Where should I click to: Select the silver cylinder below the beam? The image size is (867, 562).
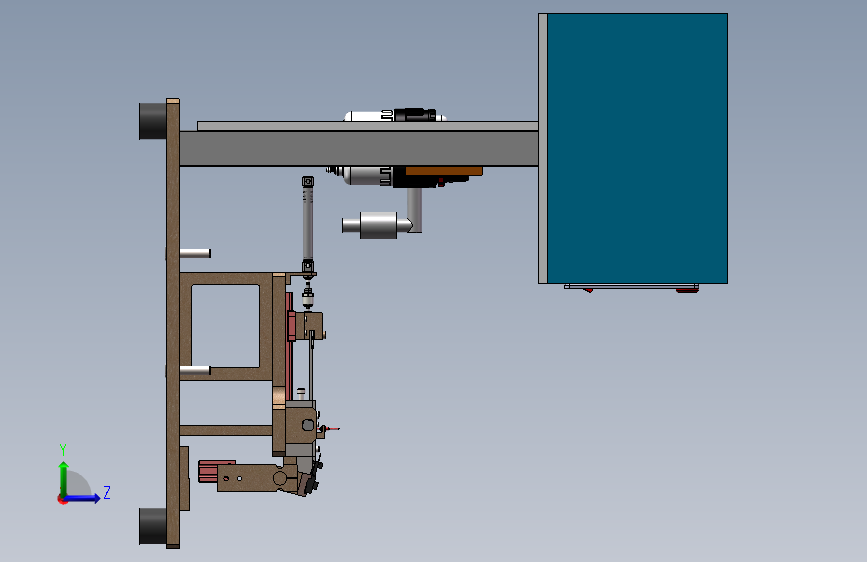377,225
